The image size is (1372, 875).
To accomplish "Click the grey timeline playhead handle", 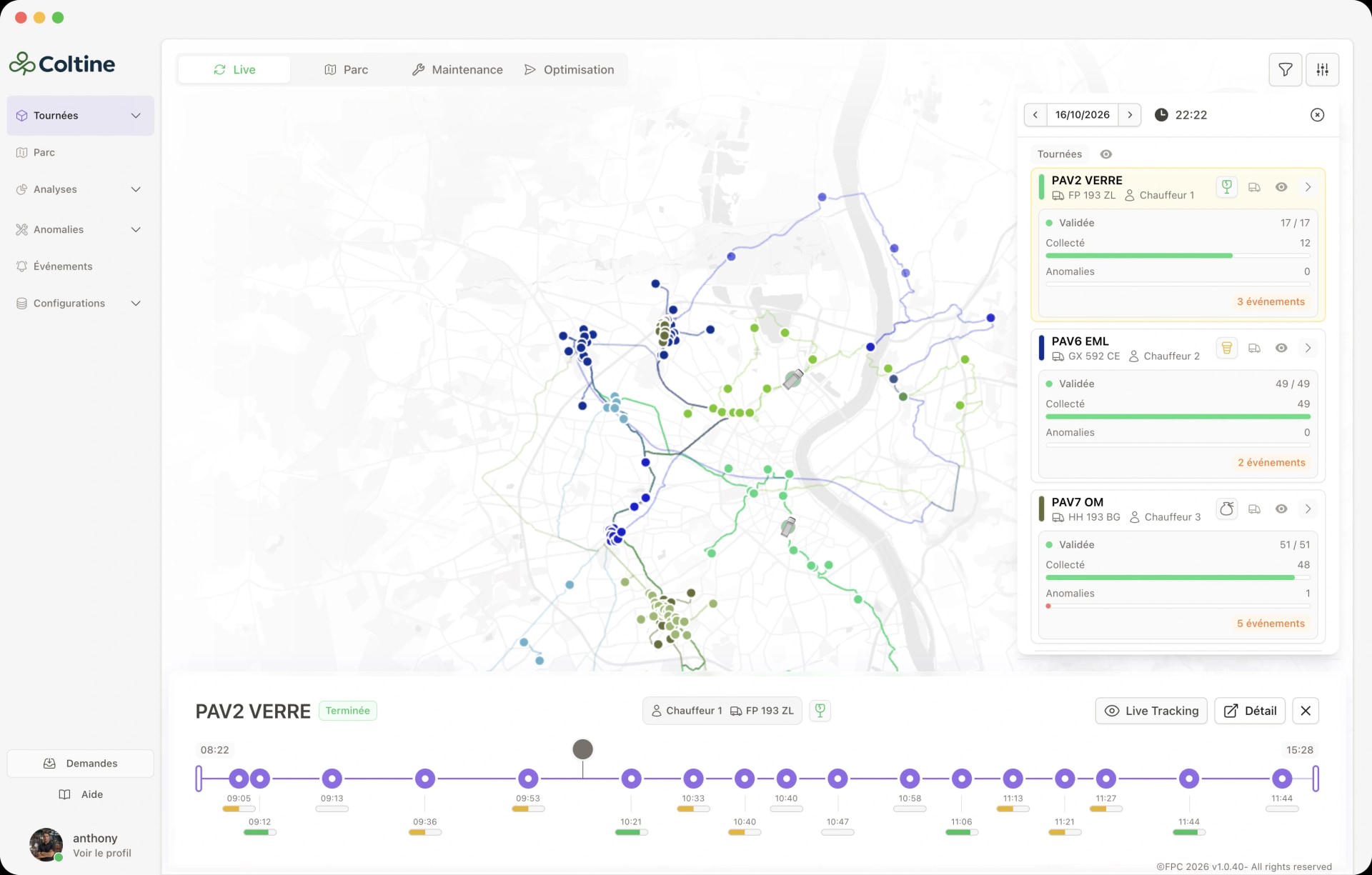I will point(582,749).
